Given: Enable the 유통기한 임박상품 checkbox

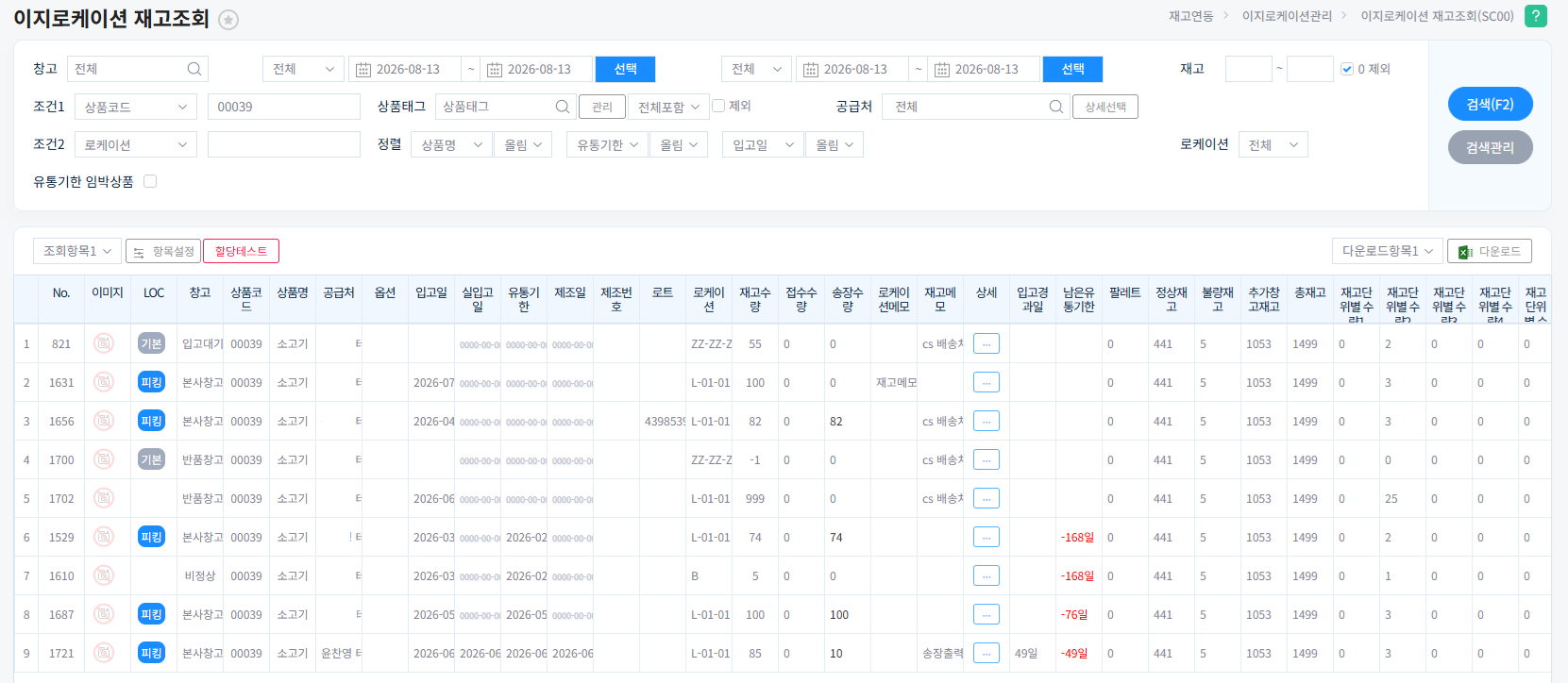Looking at the screenshot, I should pos(150,181).
